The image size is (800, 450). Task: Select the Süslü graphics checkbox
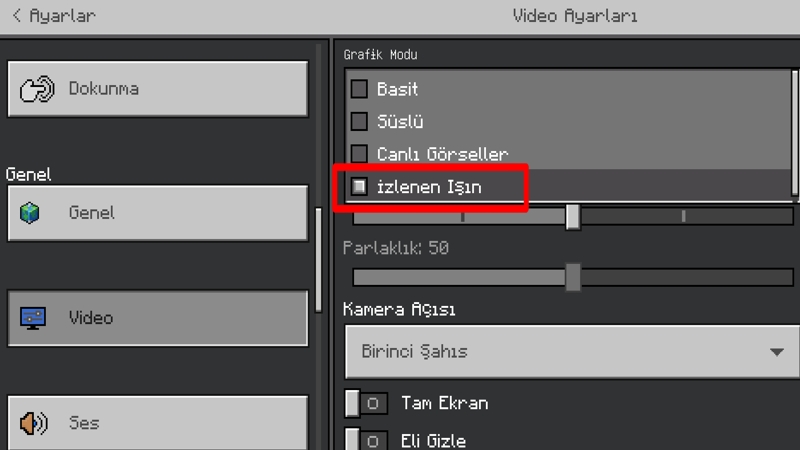pos(359,122)
